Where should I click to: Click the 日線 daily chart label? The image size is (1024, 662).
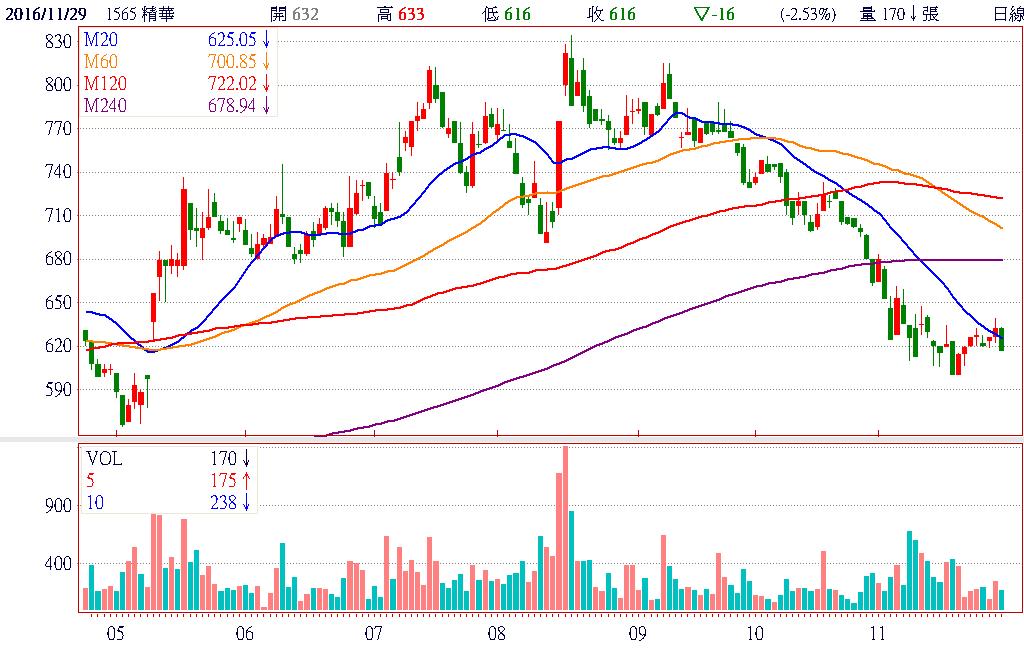[x=1008, y=14]
